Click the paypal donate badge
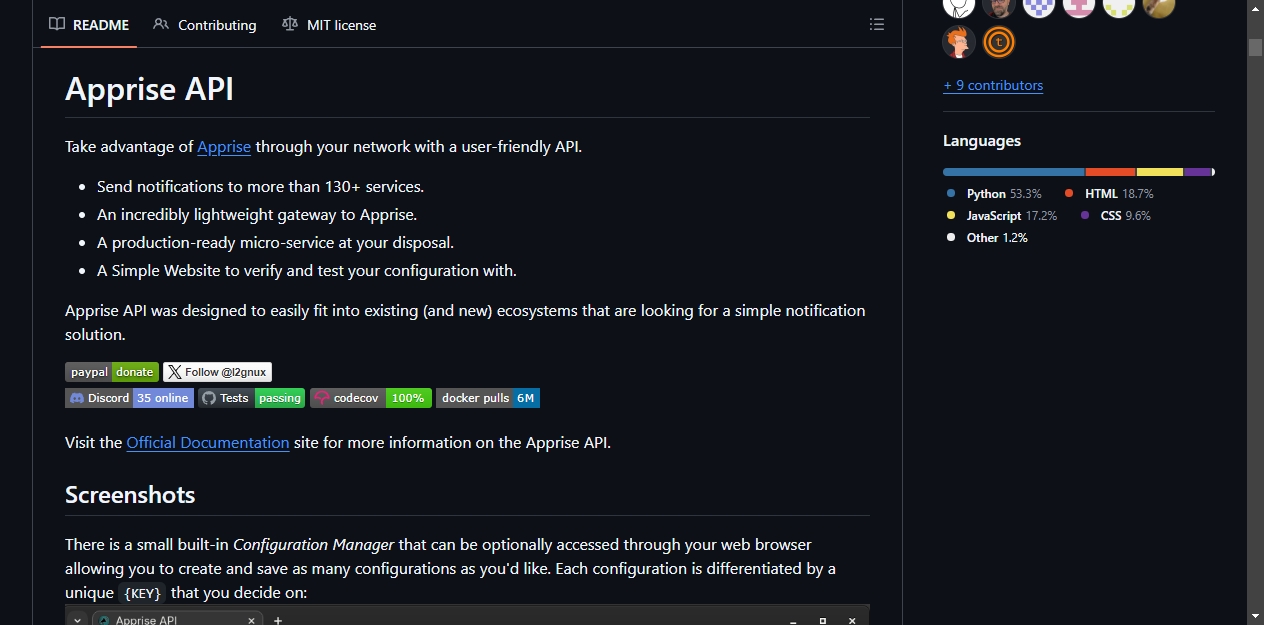This screenshot has height=625, width=1264. pos(112,372)
